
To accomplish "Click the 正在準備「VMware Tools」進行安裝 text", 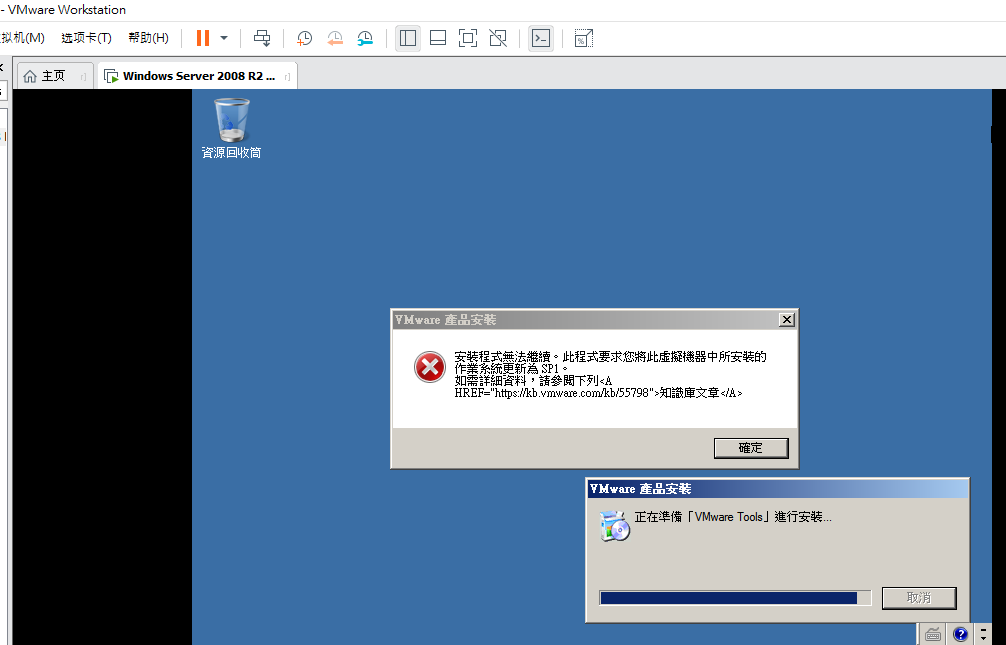I will (x=733, y=517).
